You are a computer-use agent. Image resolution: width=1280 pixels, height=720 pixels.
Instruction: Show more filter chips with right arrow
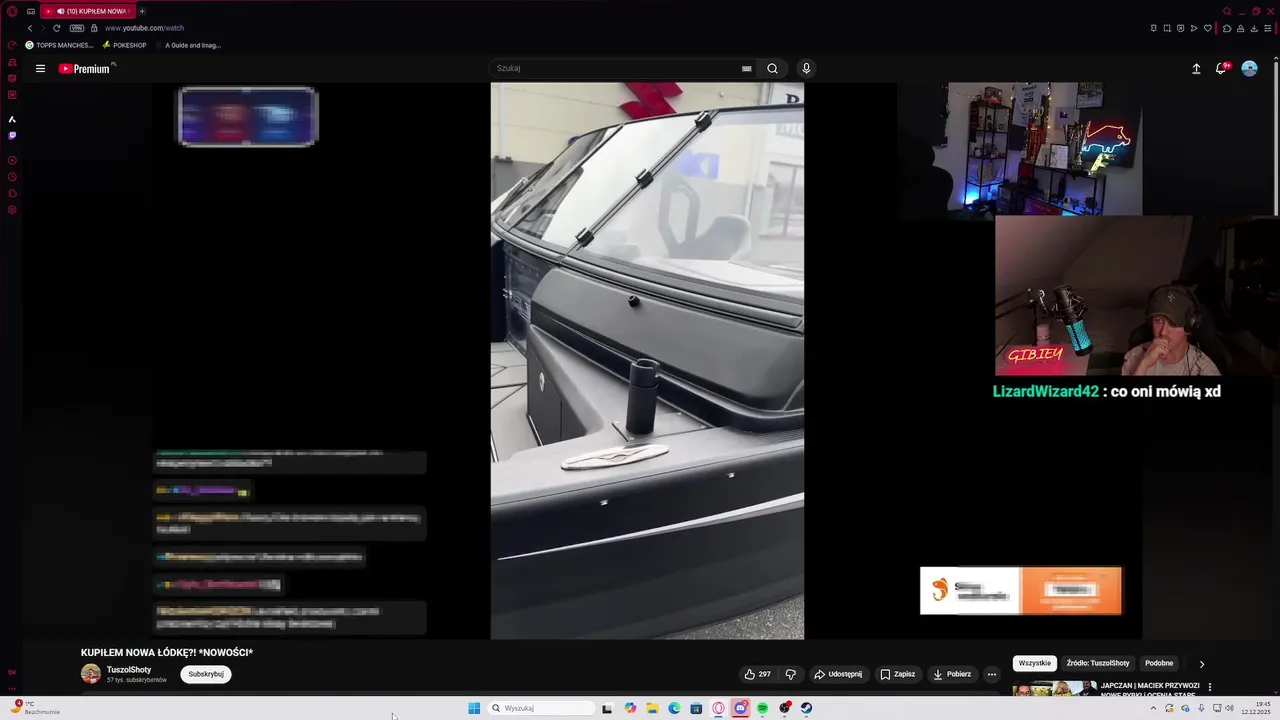pyautogui.click(x=1202, y=664)
